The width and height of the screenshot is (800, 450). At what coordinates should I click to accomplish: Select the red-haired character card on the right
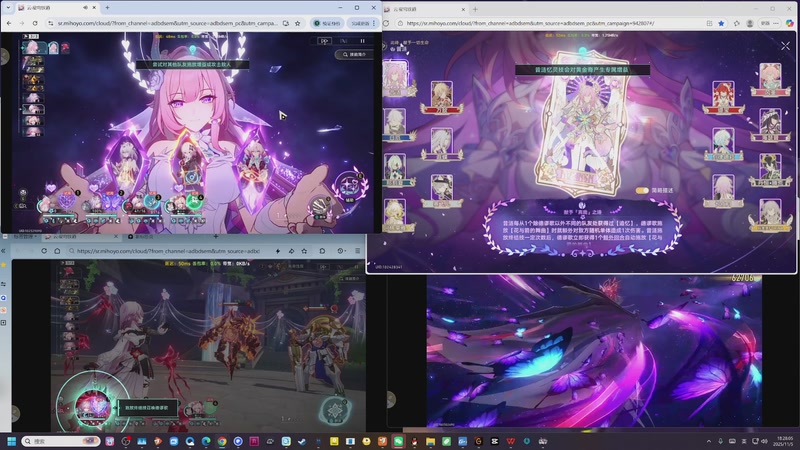coord(723,97)
